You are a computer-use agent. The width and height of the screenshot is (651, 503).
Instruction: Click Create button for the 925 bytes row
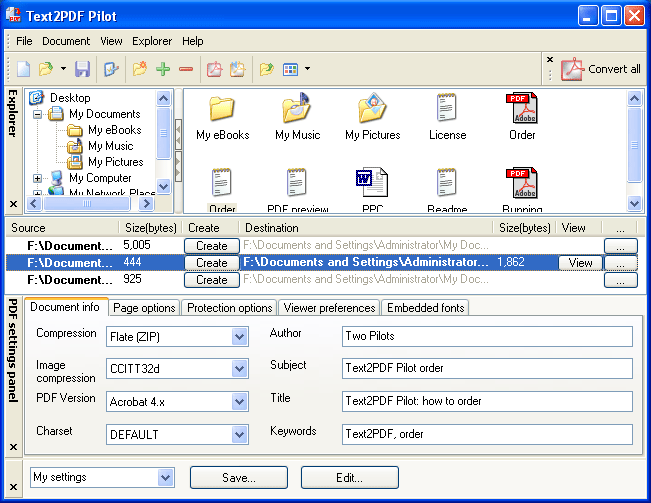pos(212,280)
